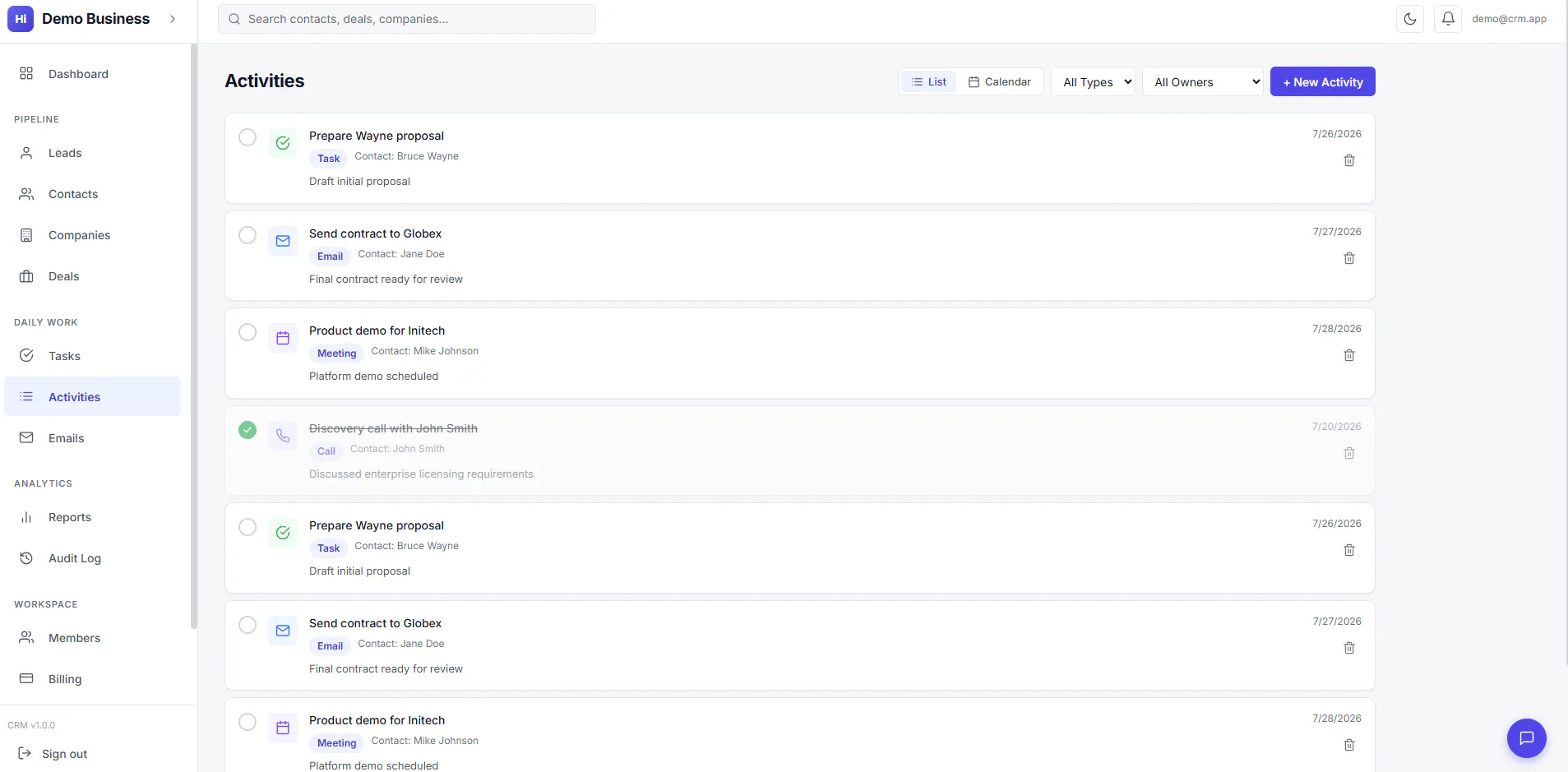The image size is (1568, 772).
Task: Complete the Globex contract listed below Discovery call
Action: pos(247,625)
